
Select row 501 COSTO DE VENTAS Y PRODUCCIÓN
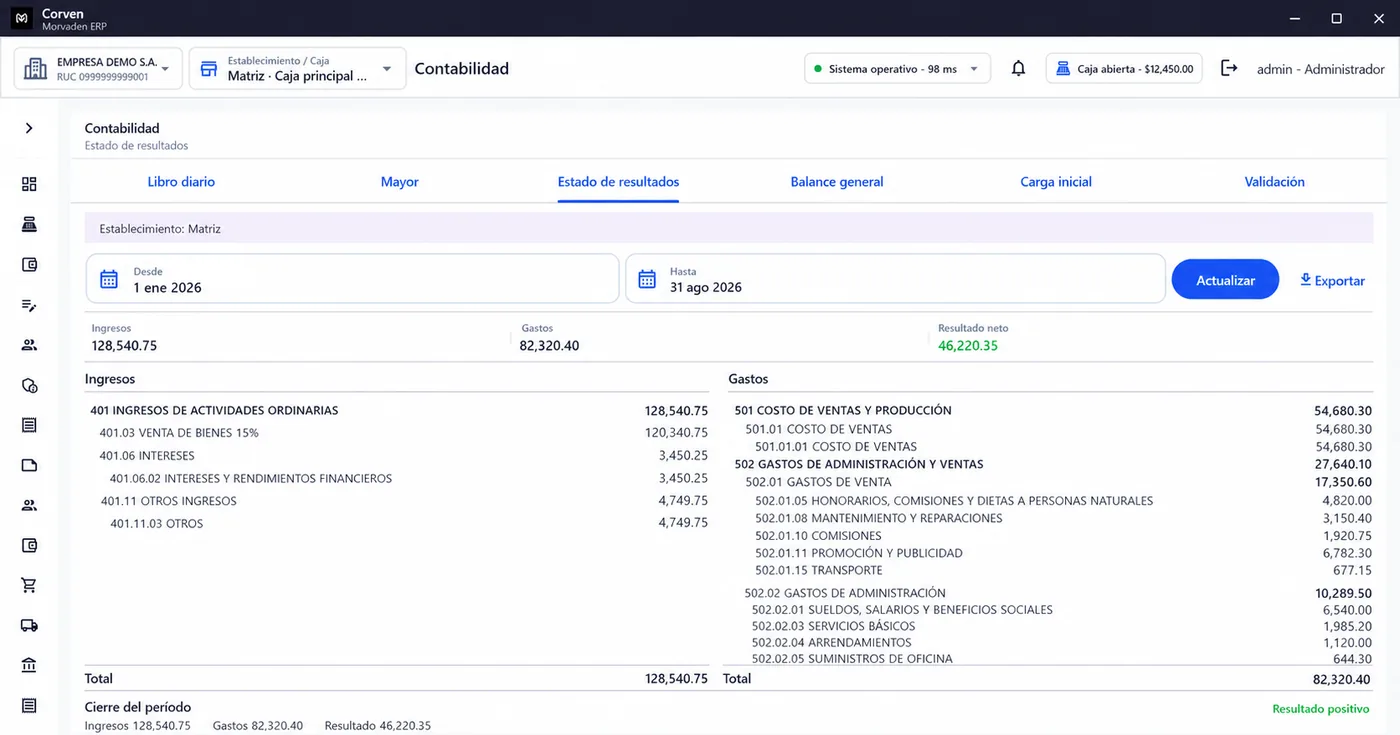pos(1050,410)
